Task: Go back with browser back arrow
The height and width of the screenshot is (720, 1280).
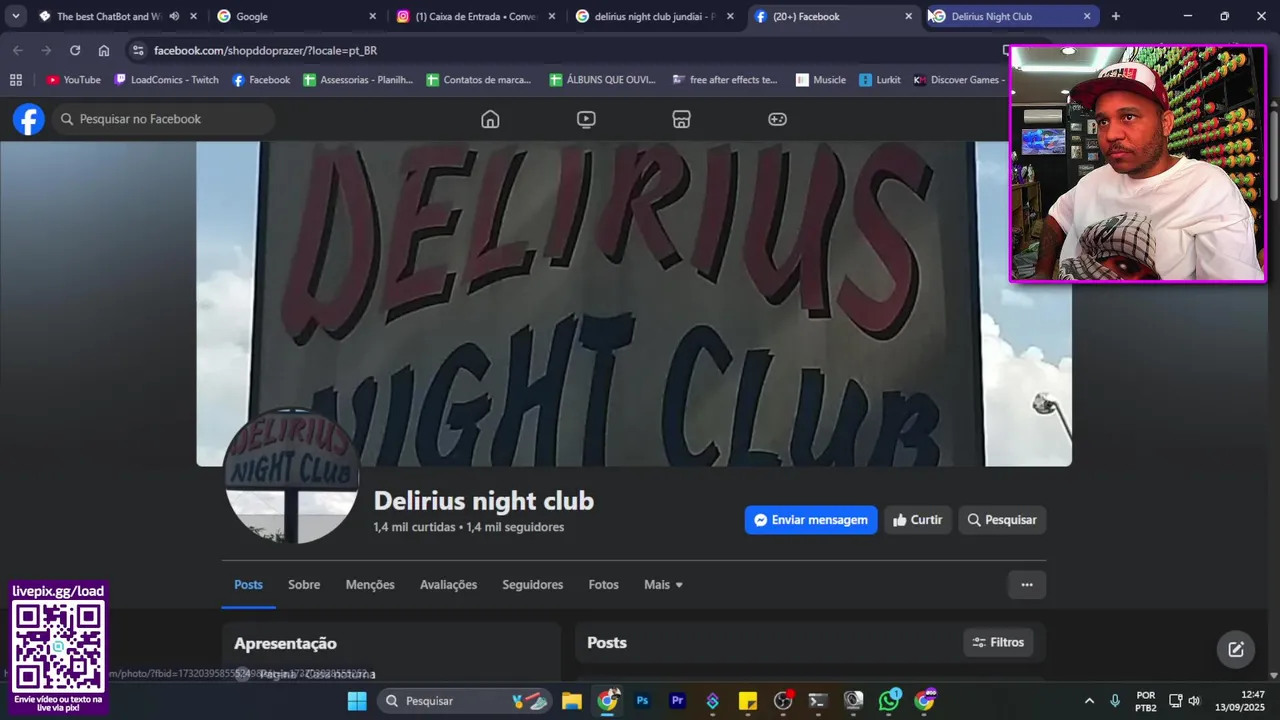Action: [x=17, y=50]
